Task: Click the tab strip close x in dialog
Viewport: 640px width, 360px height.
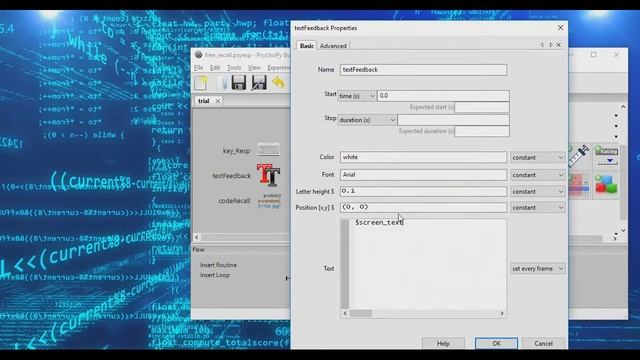Action: (x=558, y=45)
